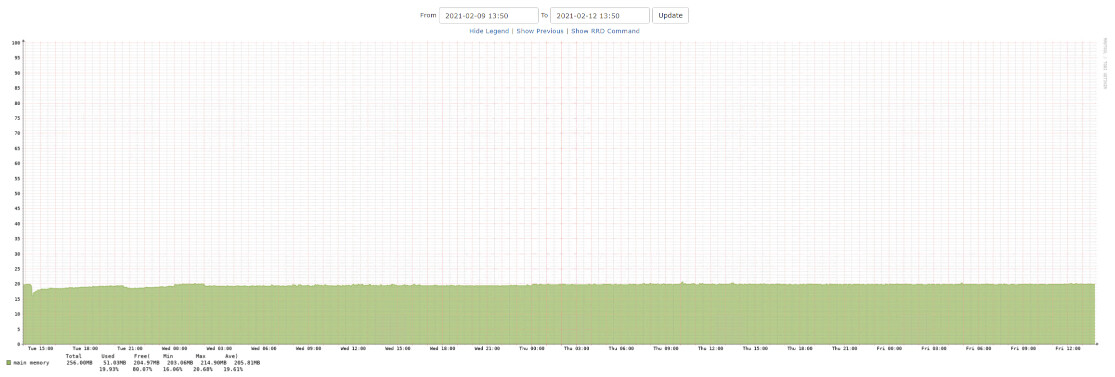
Task: Click the Update button
Action: tap(671, 16)
